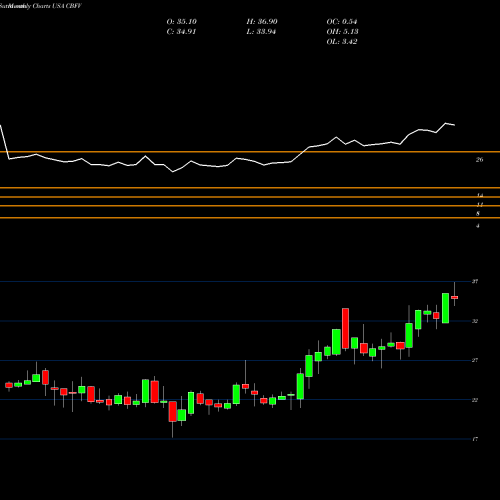The width and height of the screenshot is (500, 500).
Task: Select the low value 'L: 33.94'
Action: 261,32
